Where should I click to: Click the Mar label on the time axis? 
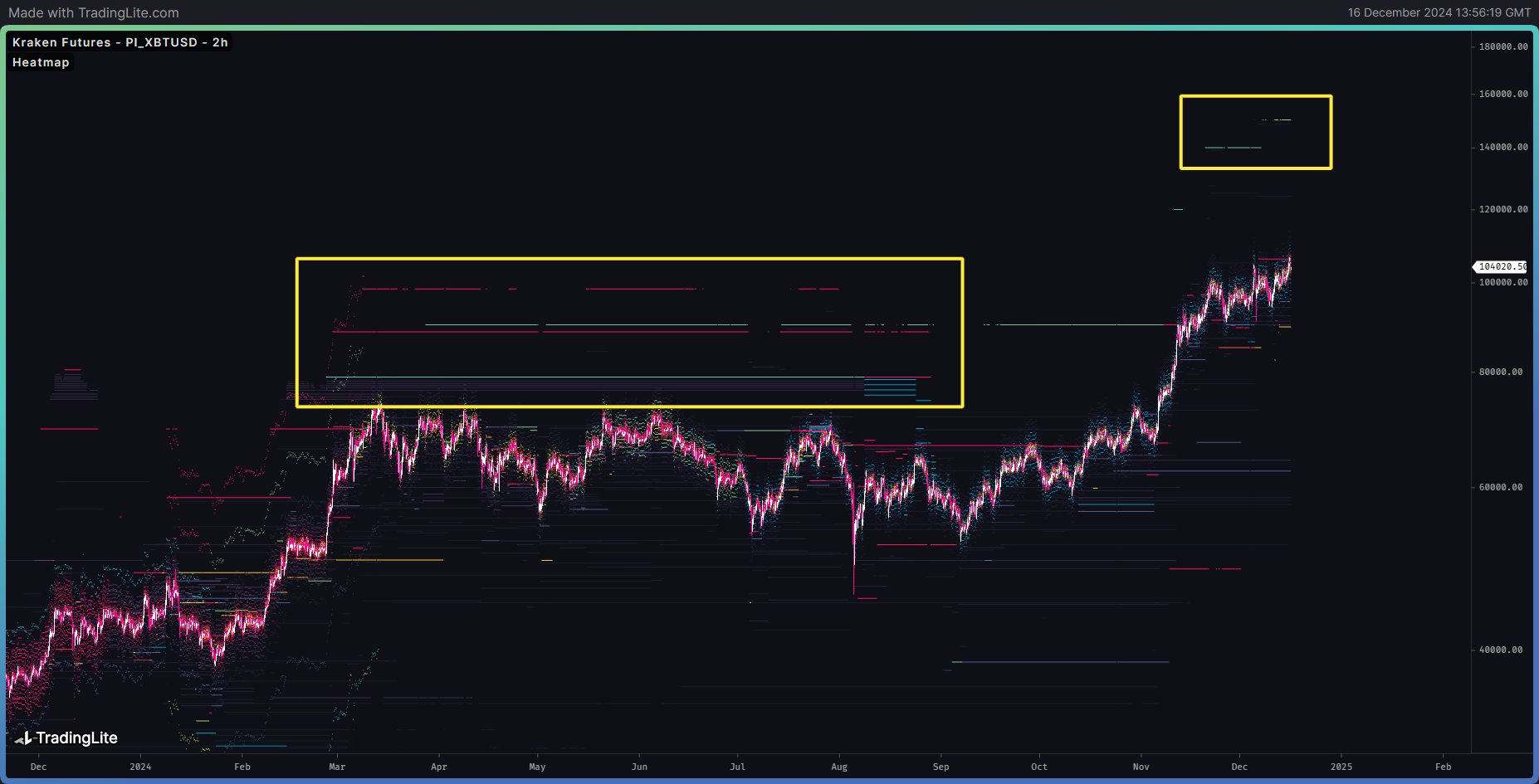pyautogui.click(x=337, y=767)
